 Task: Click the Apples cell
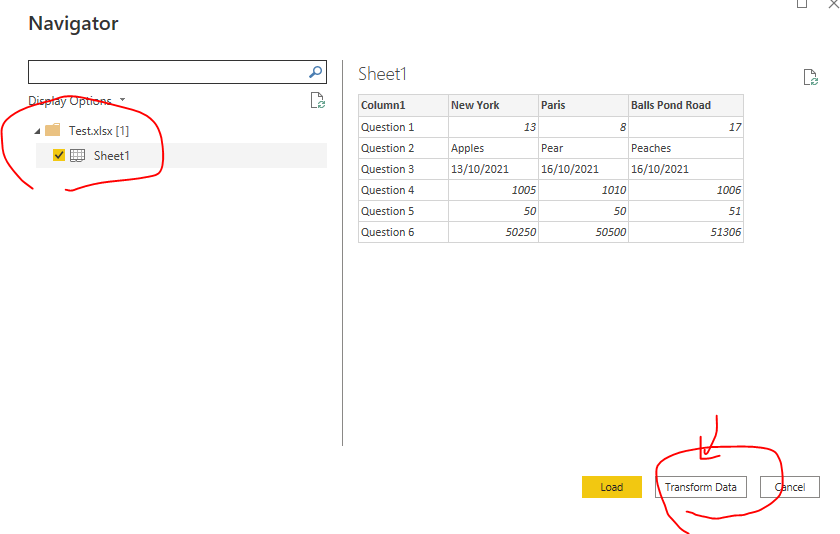point(493,148)
